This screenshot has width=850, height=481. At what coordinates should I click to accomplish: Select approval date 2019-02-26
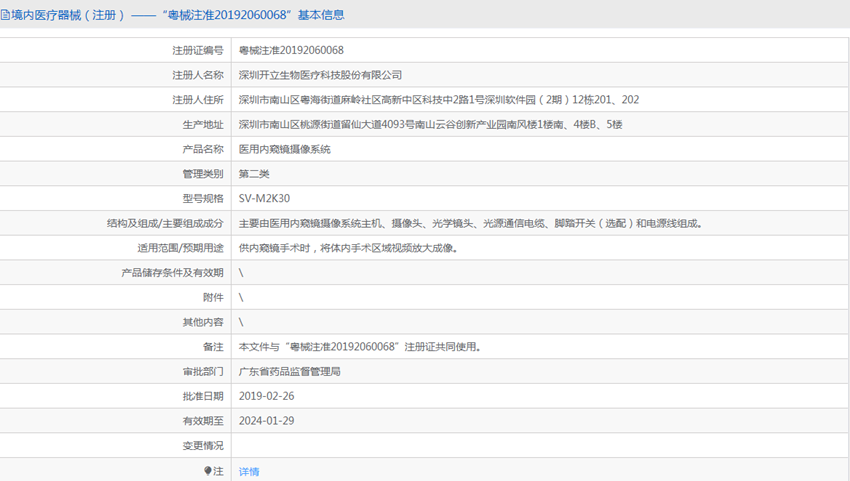(x=267, y=396)
